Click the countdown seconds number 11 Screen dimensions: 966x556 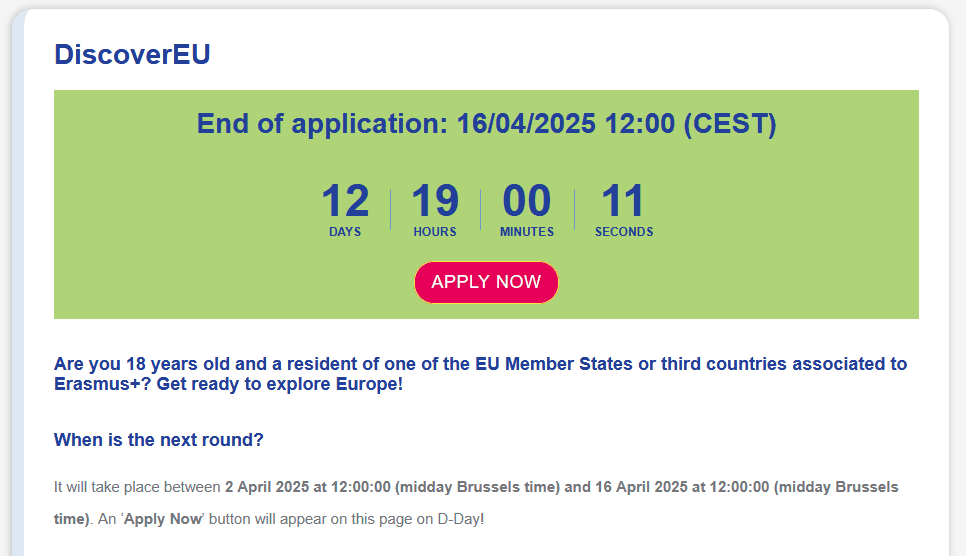point(623,202)
